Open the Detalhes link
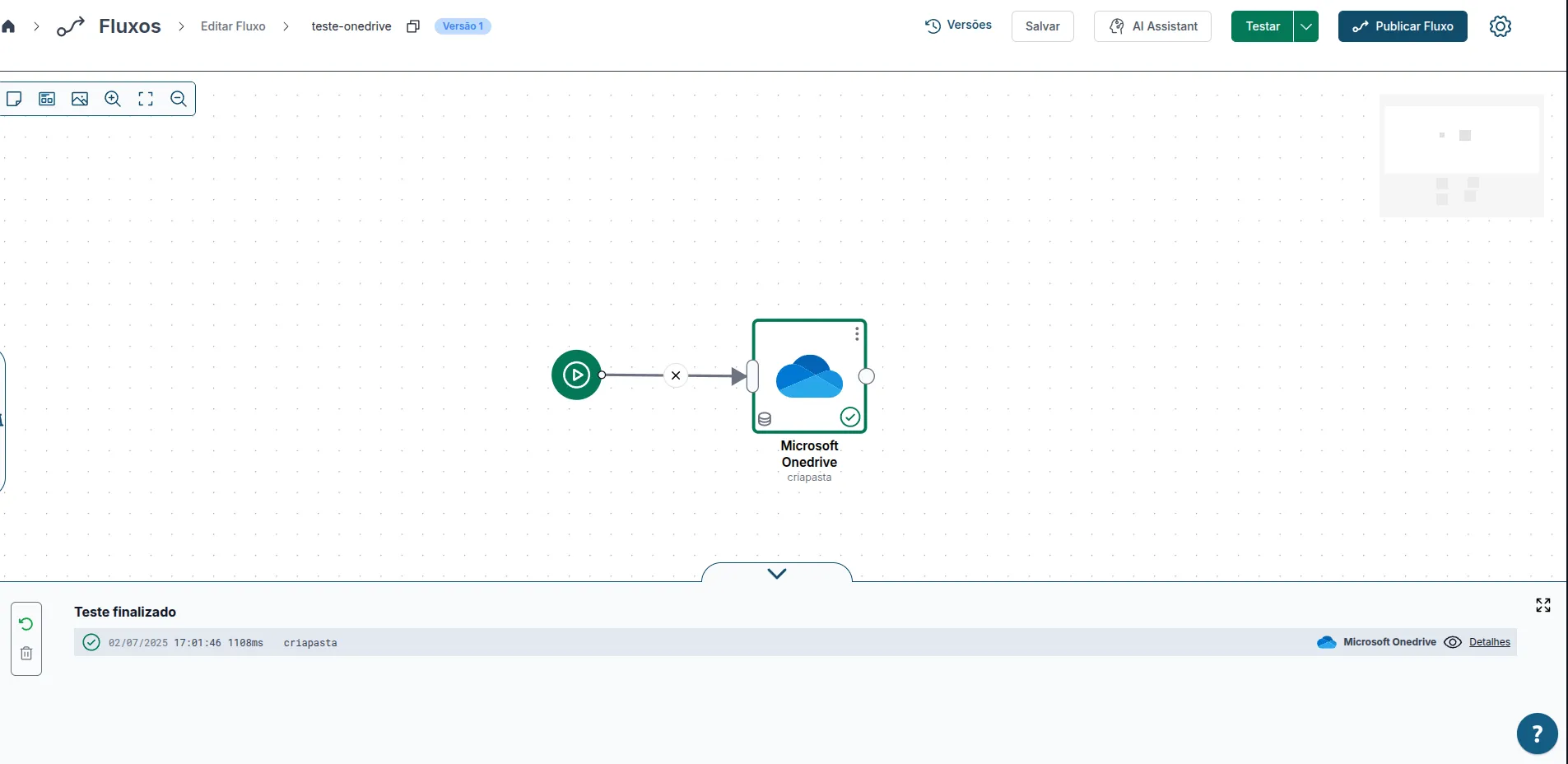1568x764 pixels. [1490, 642]
